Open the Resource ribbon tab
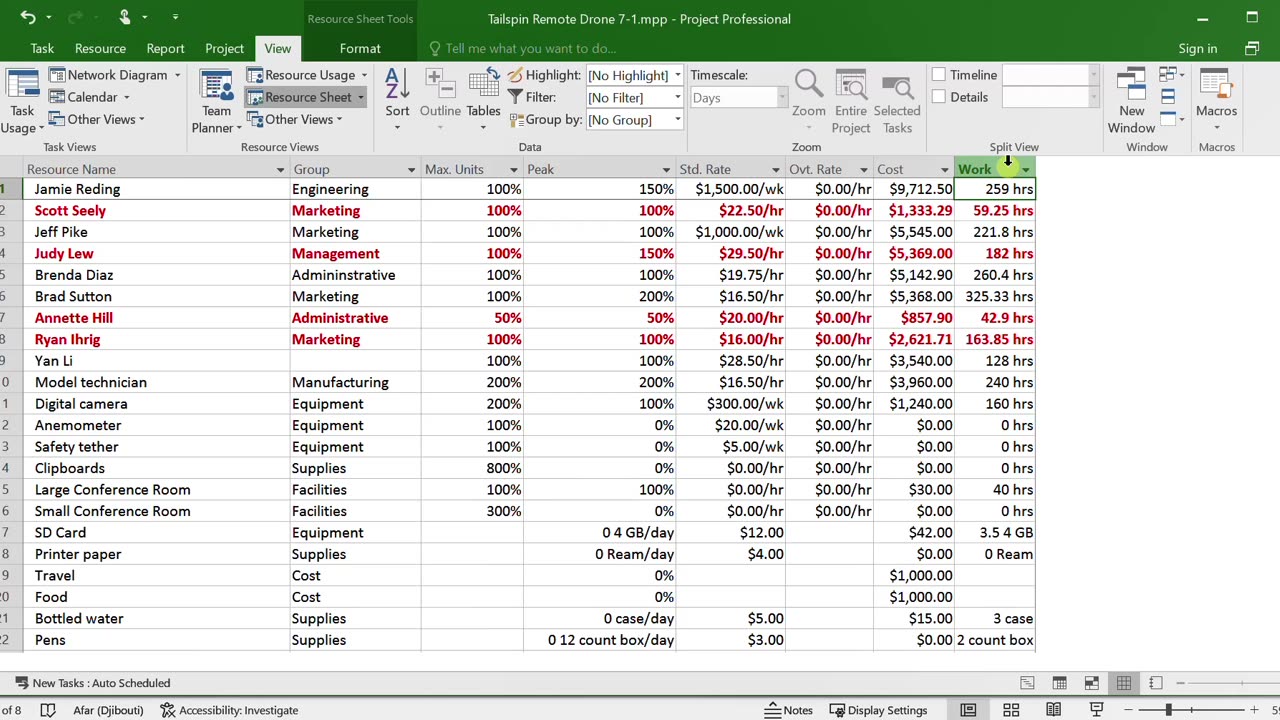The height and width of the screenshot is (720, 1280). pos(100,48)
